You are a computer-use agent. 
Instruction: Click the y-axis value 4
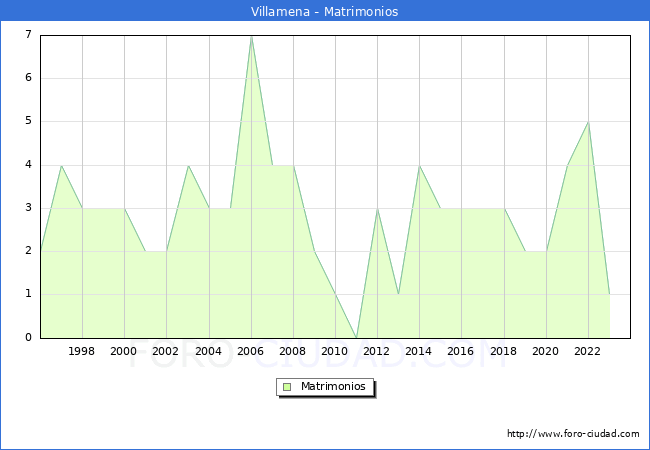[28, 165]
